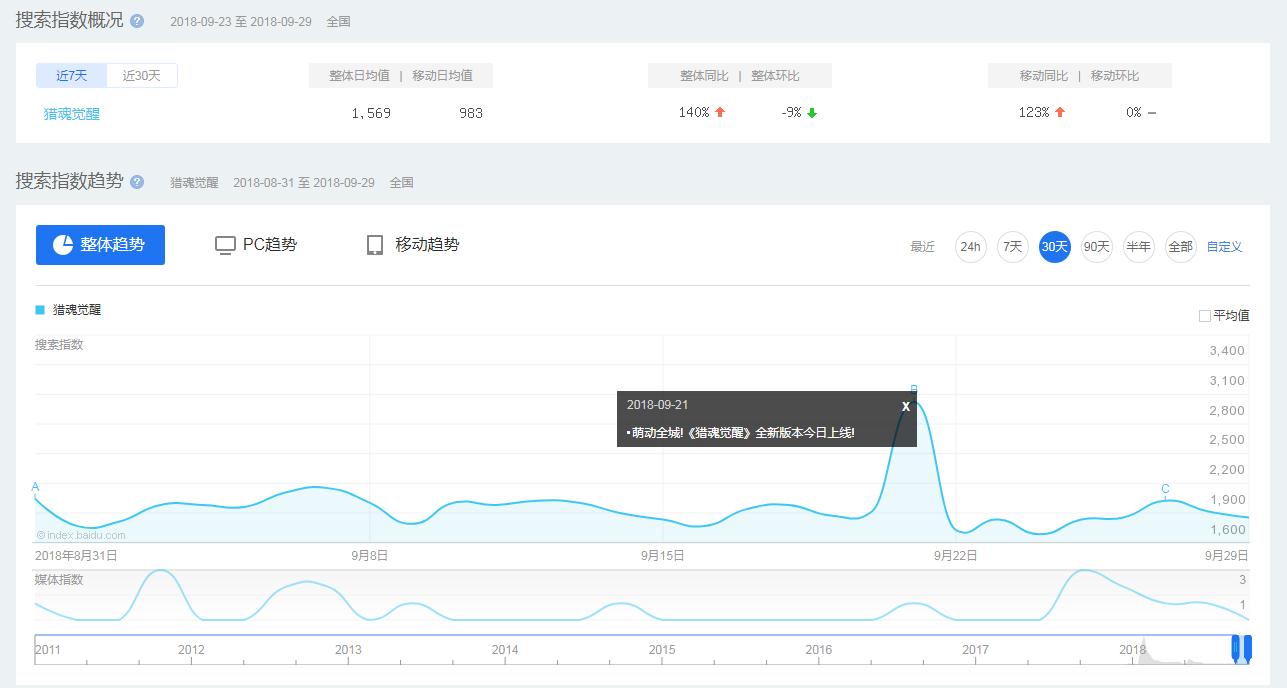
Task: Click the 整体同比 value 140%
Action: pos(694,113)
